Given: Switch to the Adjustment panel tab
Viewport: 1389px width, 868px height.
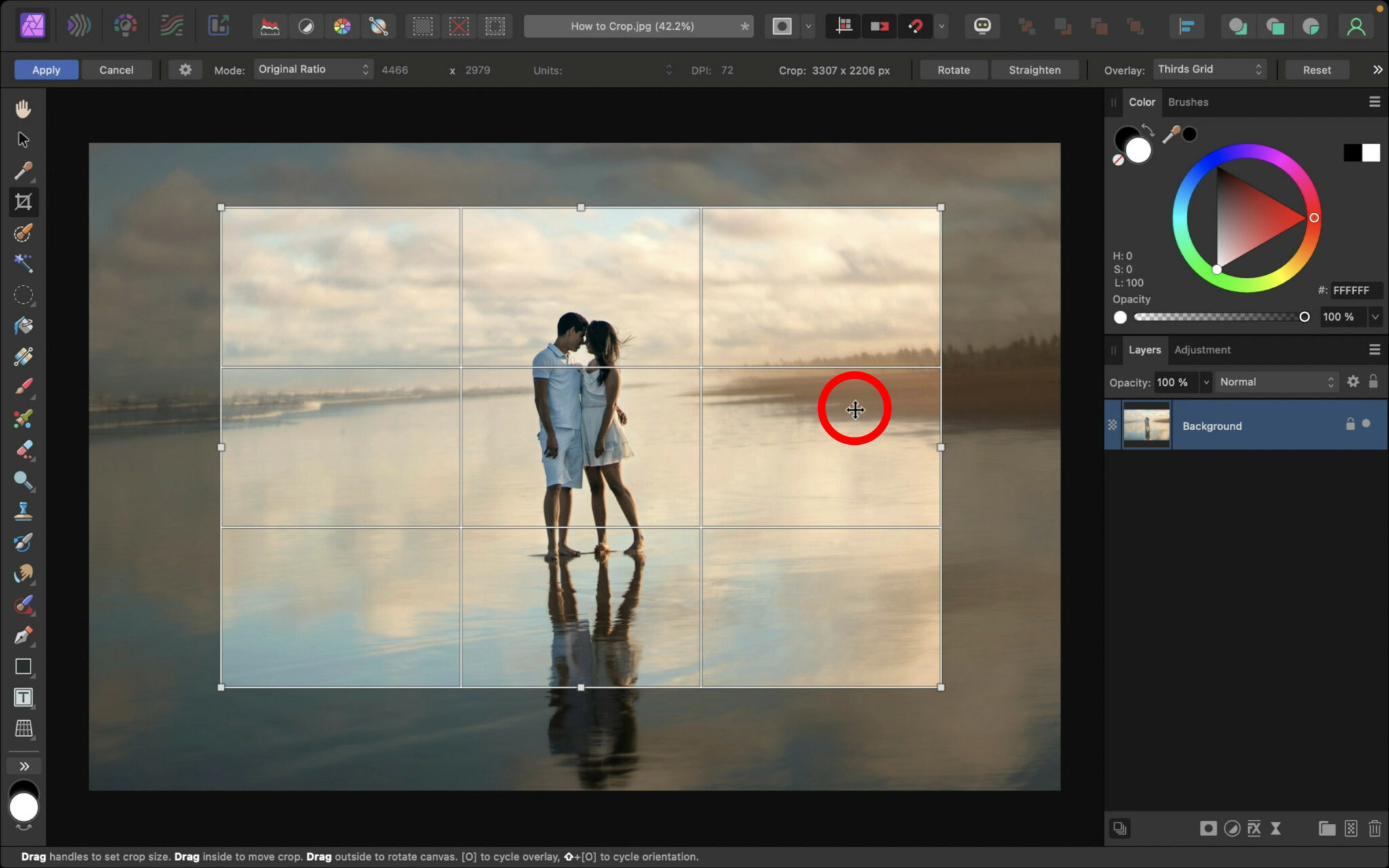Looking at the screenshot, I should pyautogui.click(x=1202, y=349).
